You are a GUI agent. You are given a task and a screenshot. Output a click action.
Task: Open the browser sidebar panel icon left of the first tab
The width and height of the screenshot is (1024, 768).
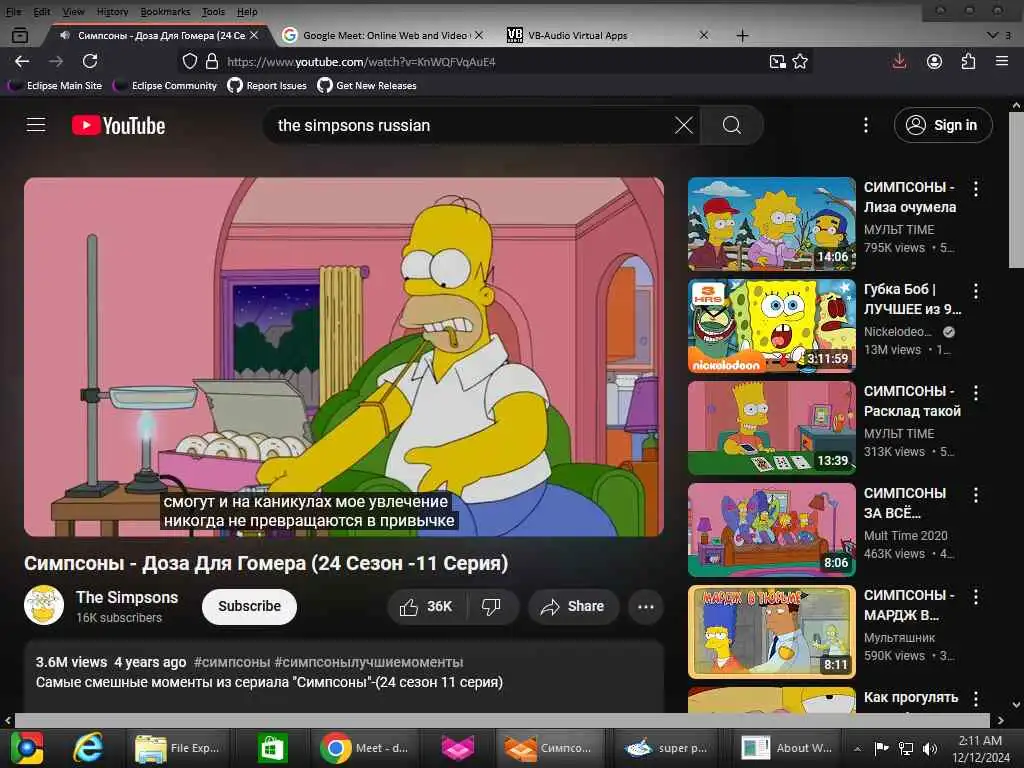(x=20, y=35)
